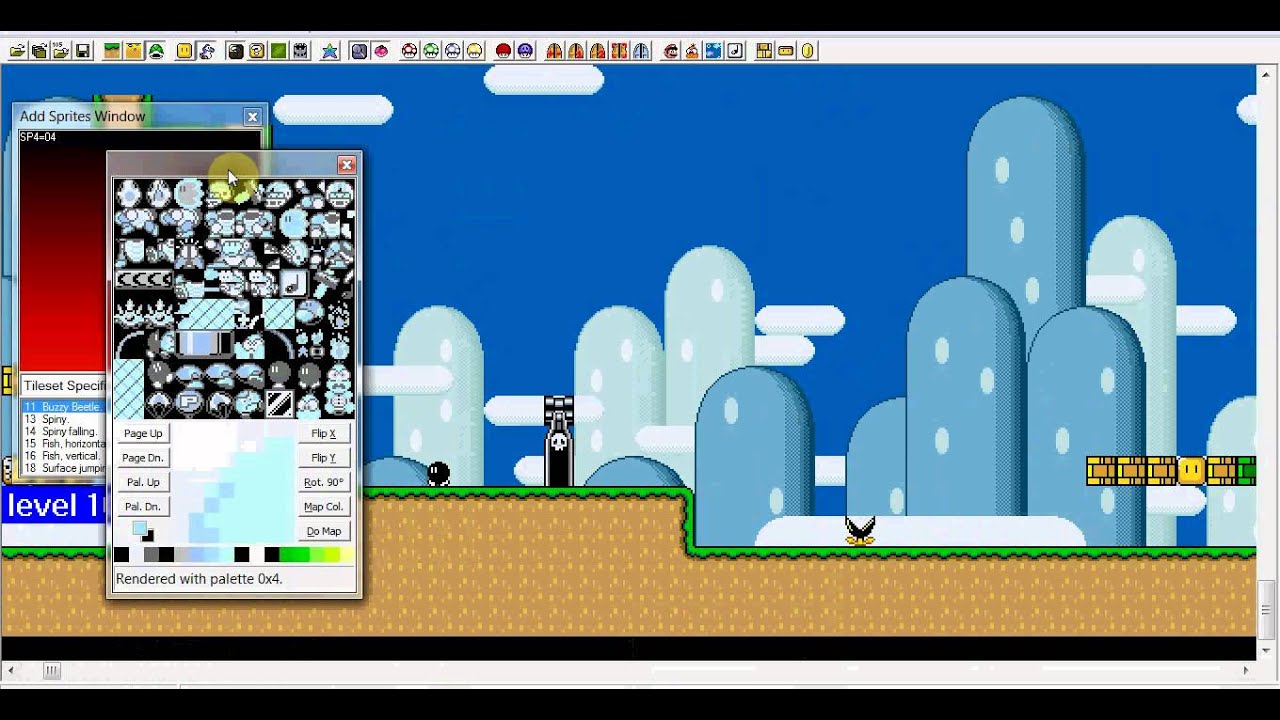The image size is (1280, 720).
Task: Select the Bullet Bill launcher in the level
Action: point(559,441)
